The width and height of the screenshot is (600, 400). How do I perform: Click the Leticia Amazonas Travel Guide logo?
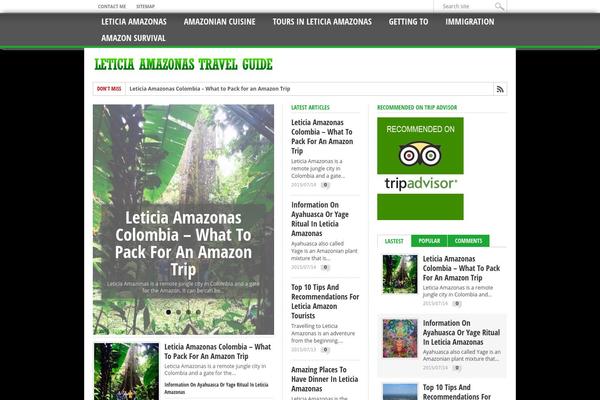183,64
